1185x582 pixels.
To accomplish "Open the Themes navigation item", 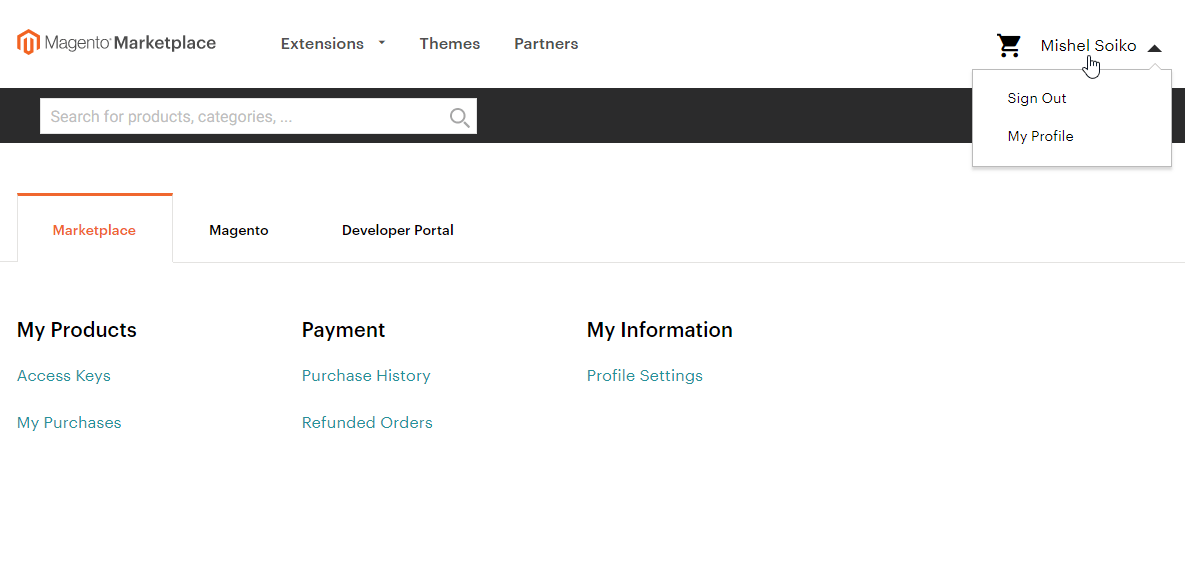I will (x=450, y=44).
